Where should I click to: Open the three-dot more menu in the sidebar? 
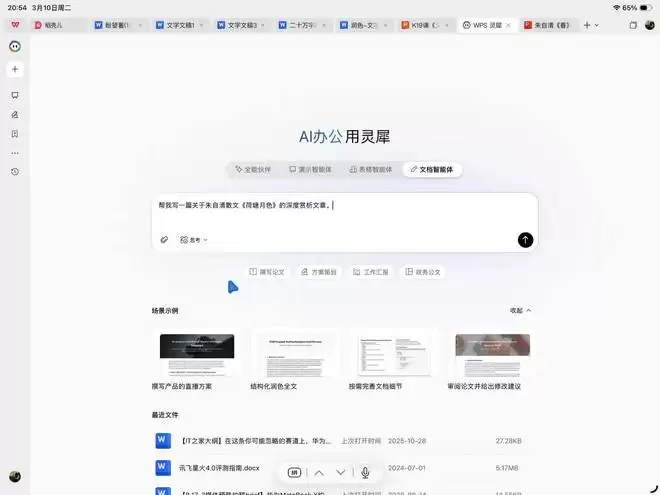point(15,153)
